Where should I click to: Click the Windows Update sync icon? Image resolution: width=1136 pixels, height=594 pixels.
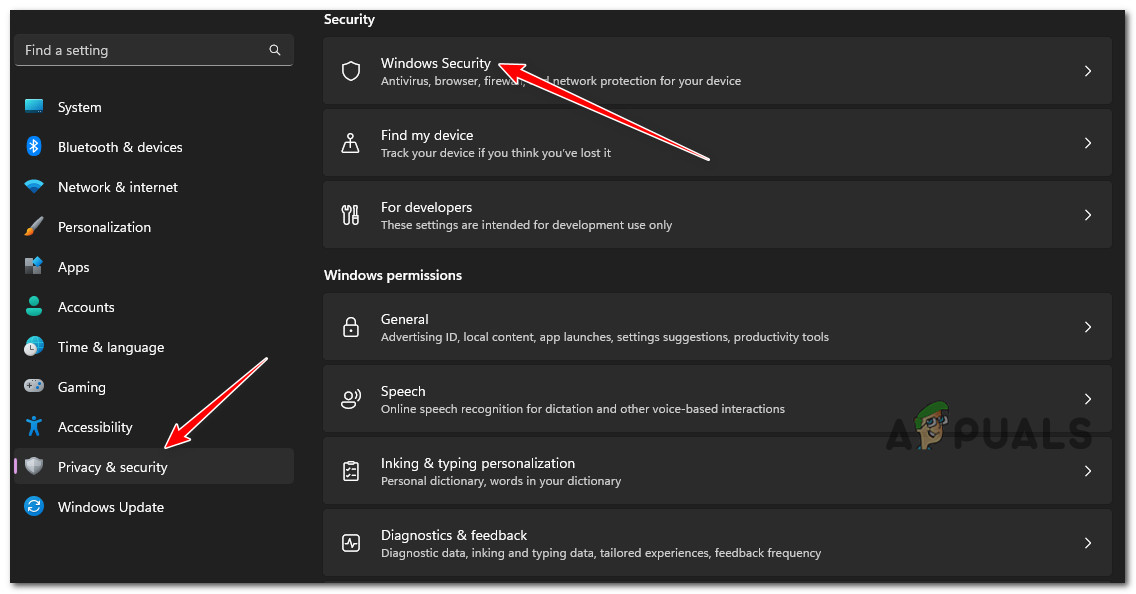[34, 507]
